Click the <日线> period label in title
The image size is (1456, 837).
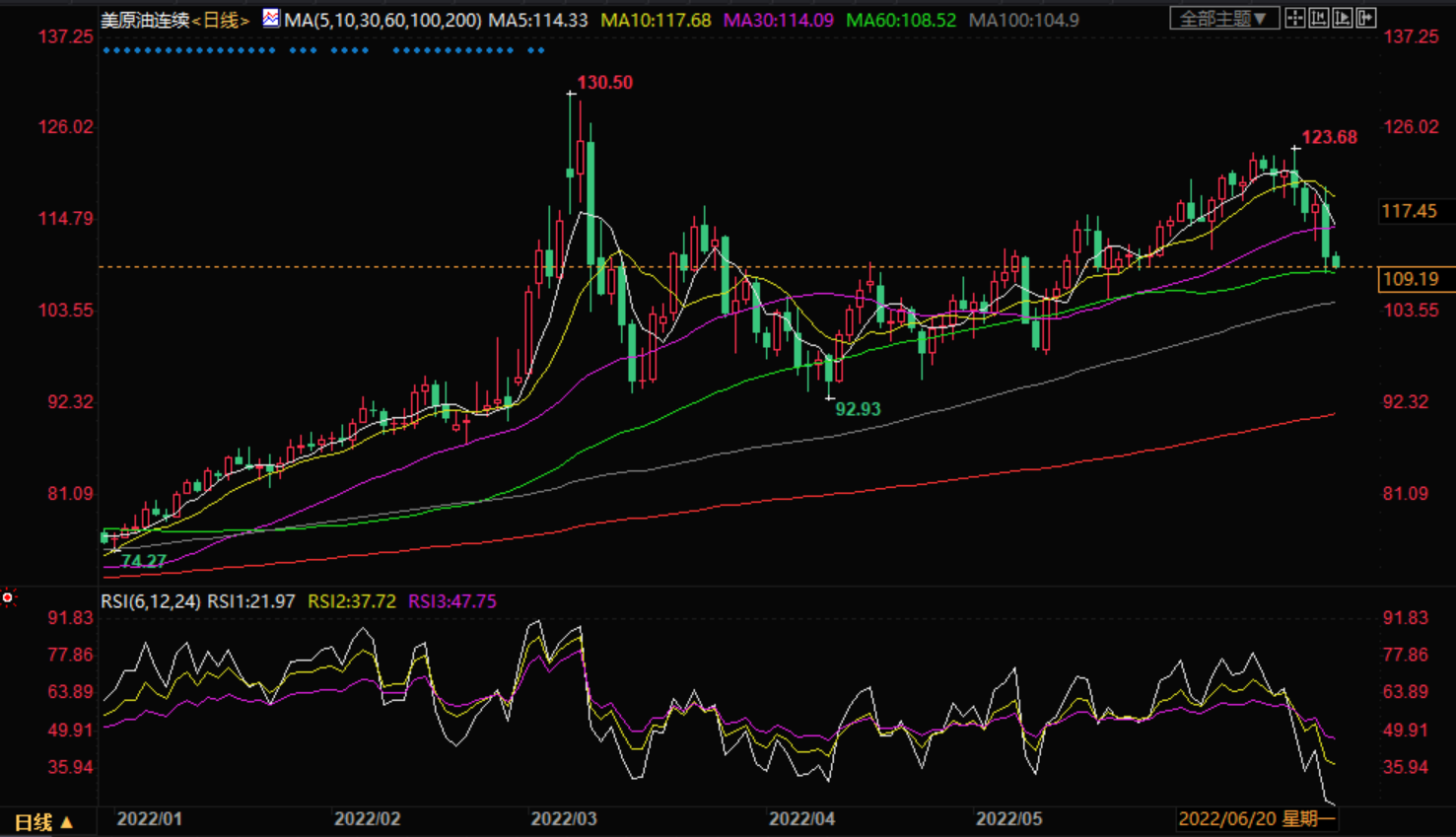pyautogui.click(x=220, y=20)
